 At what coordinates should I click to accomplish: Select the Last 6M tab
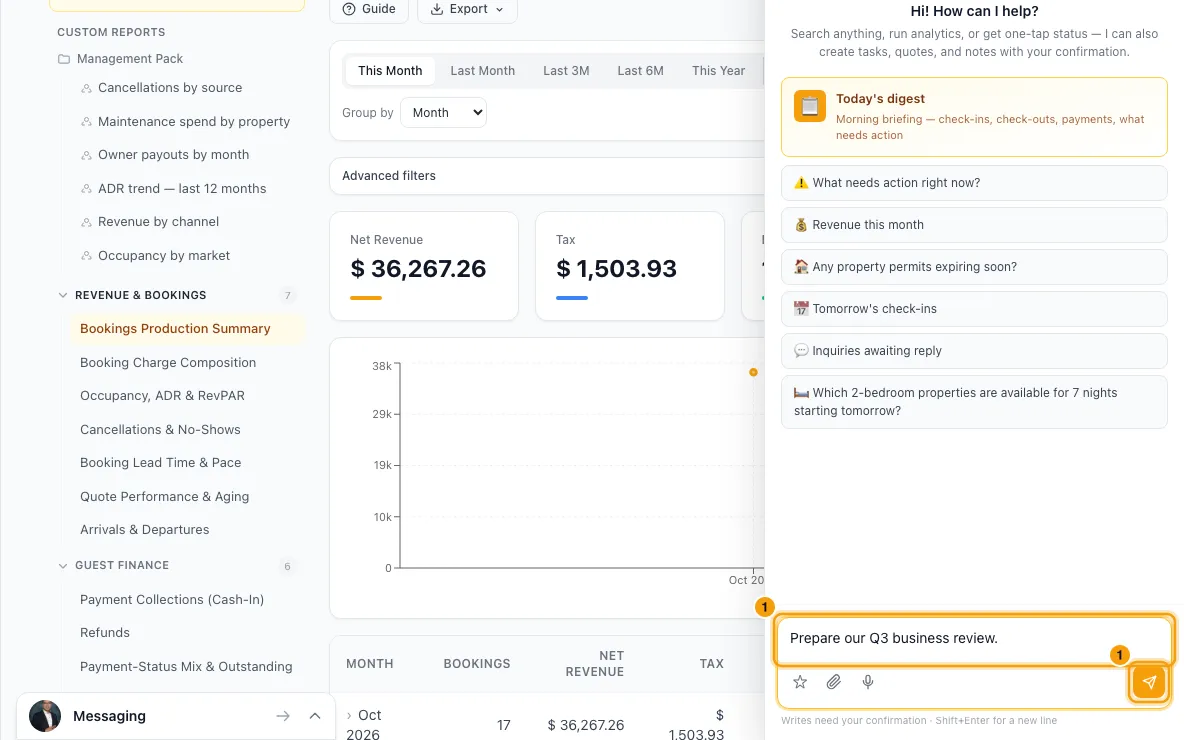click(x=640, y=71)
